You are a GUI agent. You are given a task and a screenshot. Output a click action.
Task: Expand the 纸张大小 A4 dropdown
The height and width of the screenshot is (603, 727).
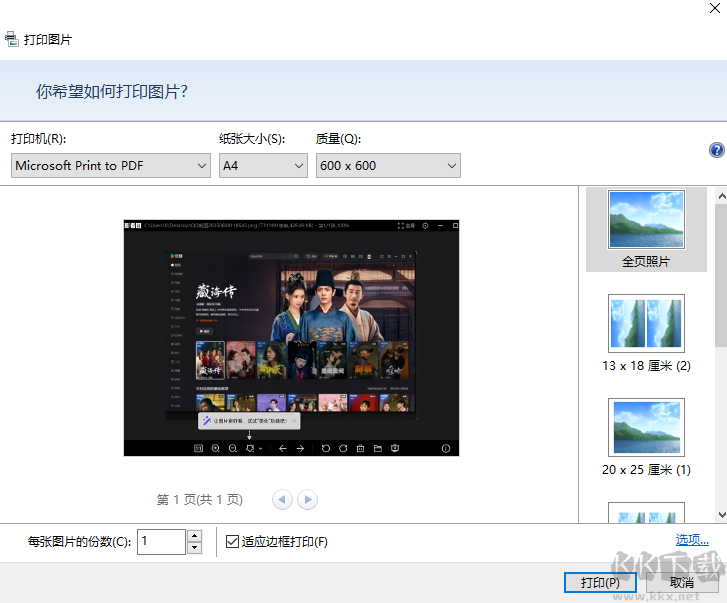click(x=263, y=166)
